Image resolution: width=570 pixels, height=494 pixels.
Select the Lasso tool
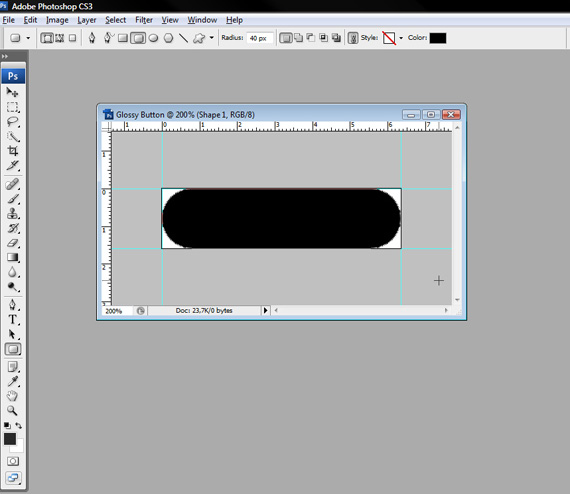pos(13,122)
